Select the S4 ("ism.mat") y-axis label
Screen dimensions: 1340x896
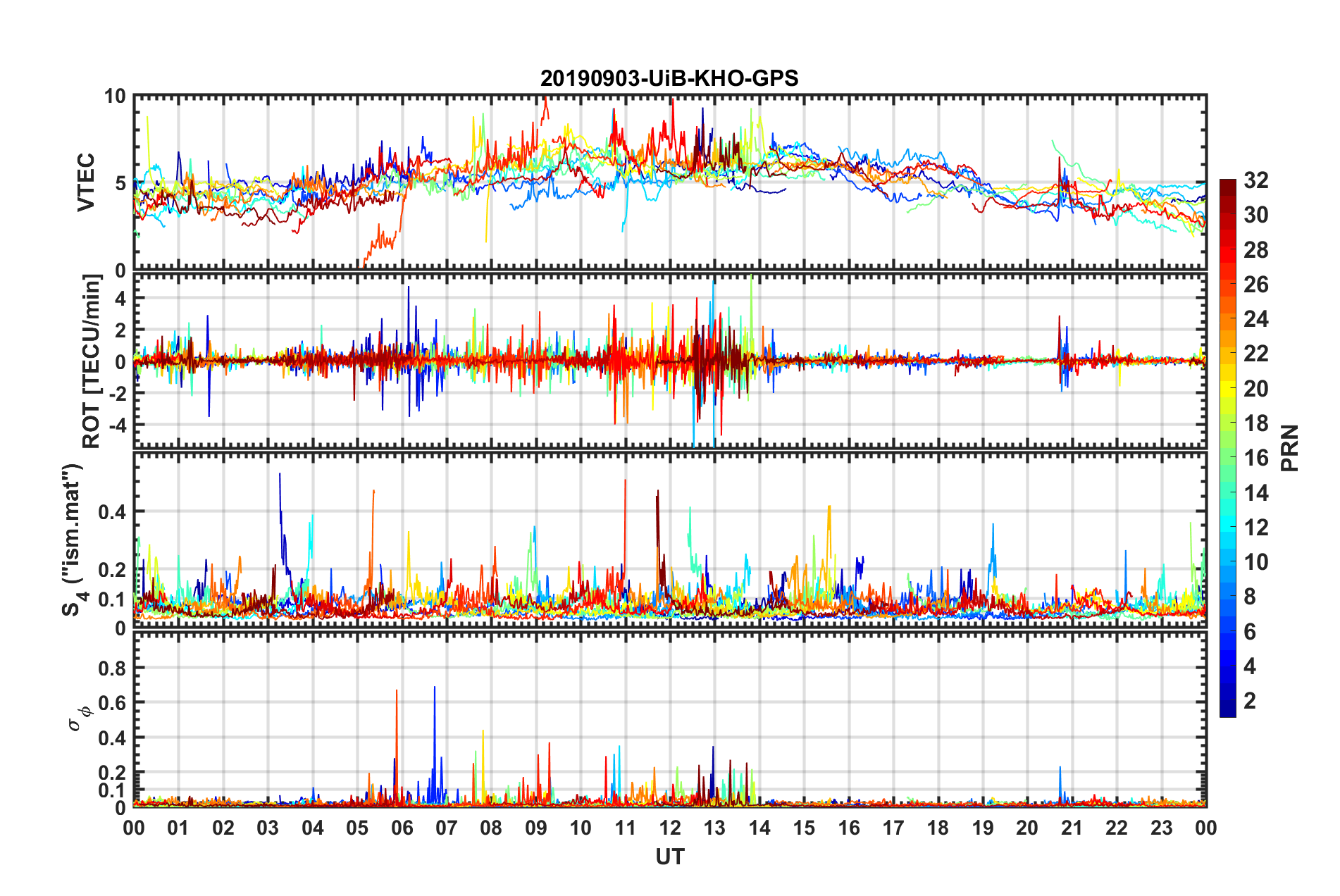coord(73,540)
